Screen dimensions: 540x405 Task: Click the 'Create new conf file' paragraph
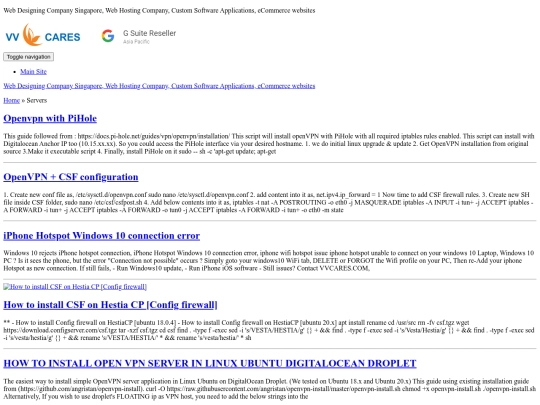pyautogui.click(x=269, y=202)
